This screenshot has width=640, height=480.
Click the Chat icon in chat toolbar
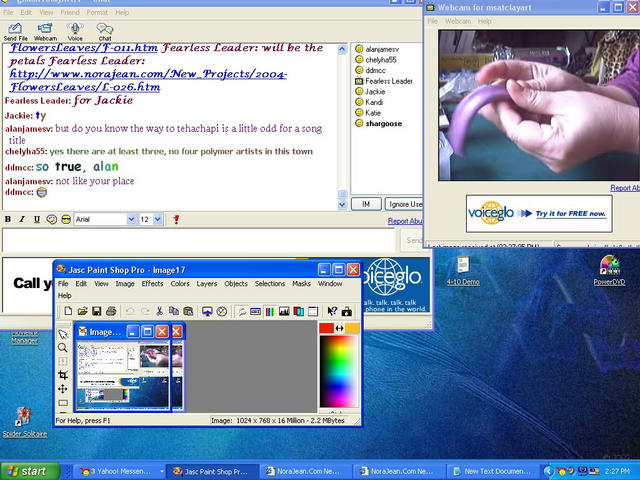point(104,32)
